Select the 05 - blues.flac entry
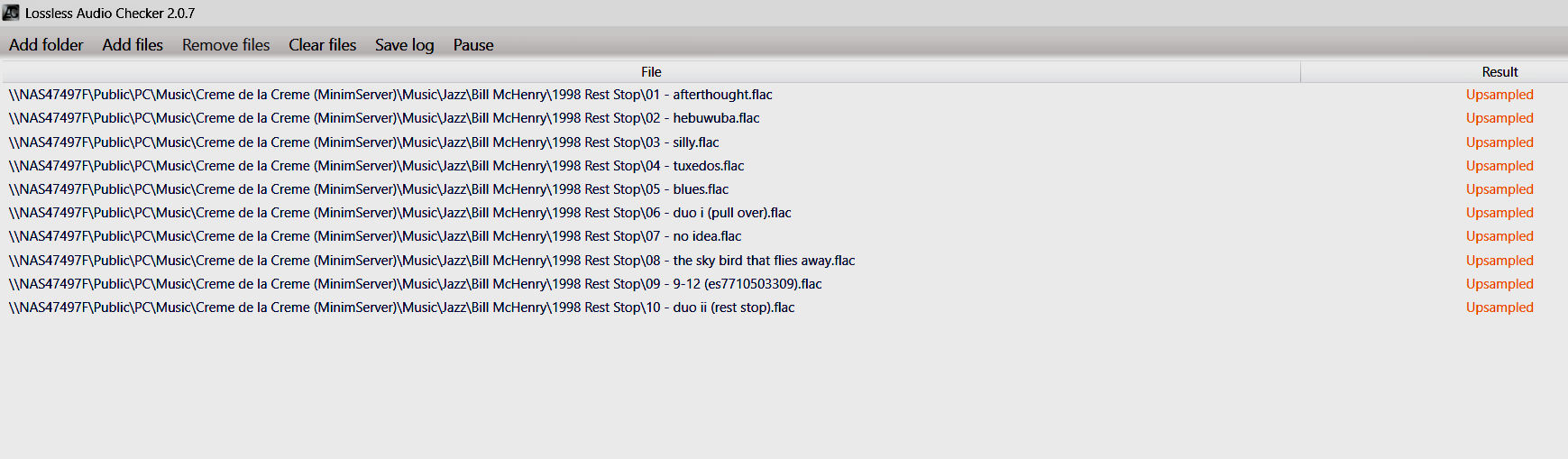The image size is (1568, 459). point(784,189)
